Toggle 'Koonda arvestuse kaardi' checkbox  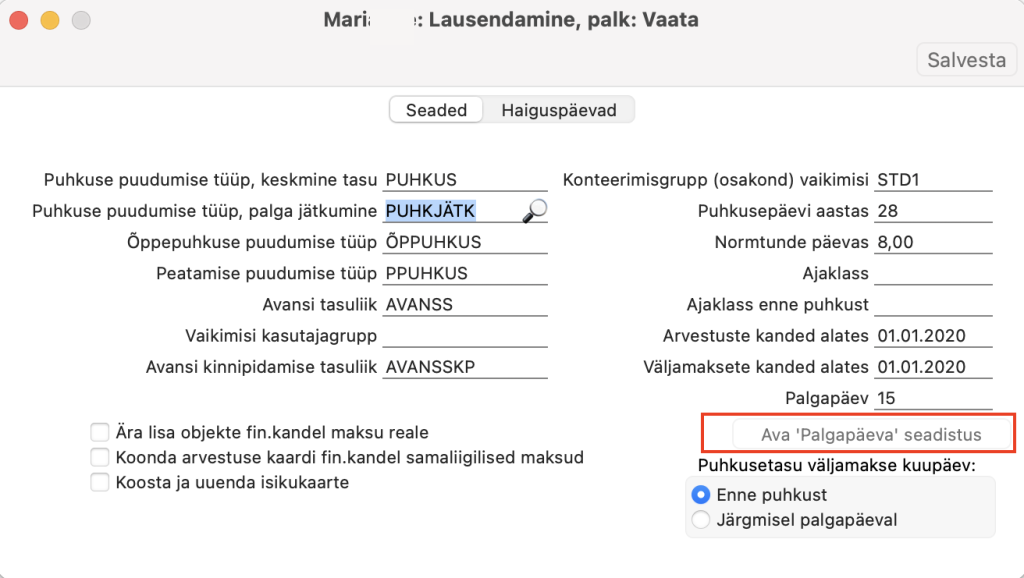(x=100, y=458)
